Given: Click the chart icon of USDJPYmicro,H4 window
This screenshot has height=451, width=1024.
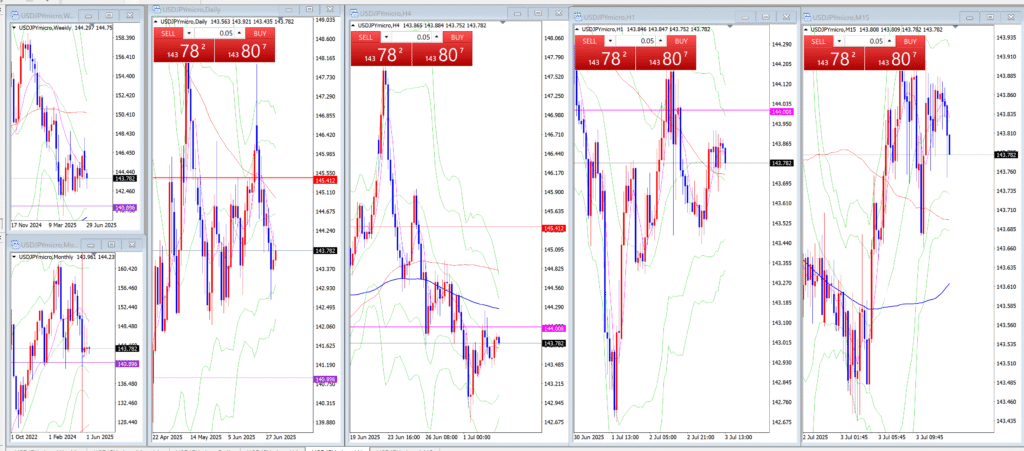Looking at the screenshot, I should 355,13.
